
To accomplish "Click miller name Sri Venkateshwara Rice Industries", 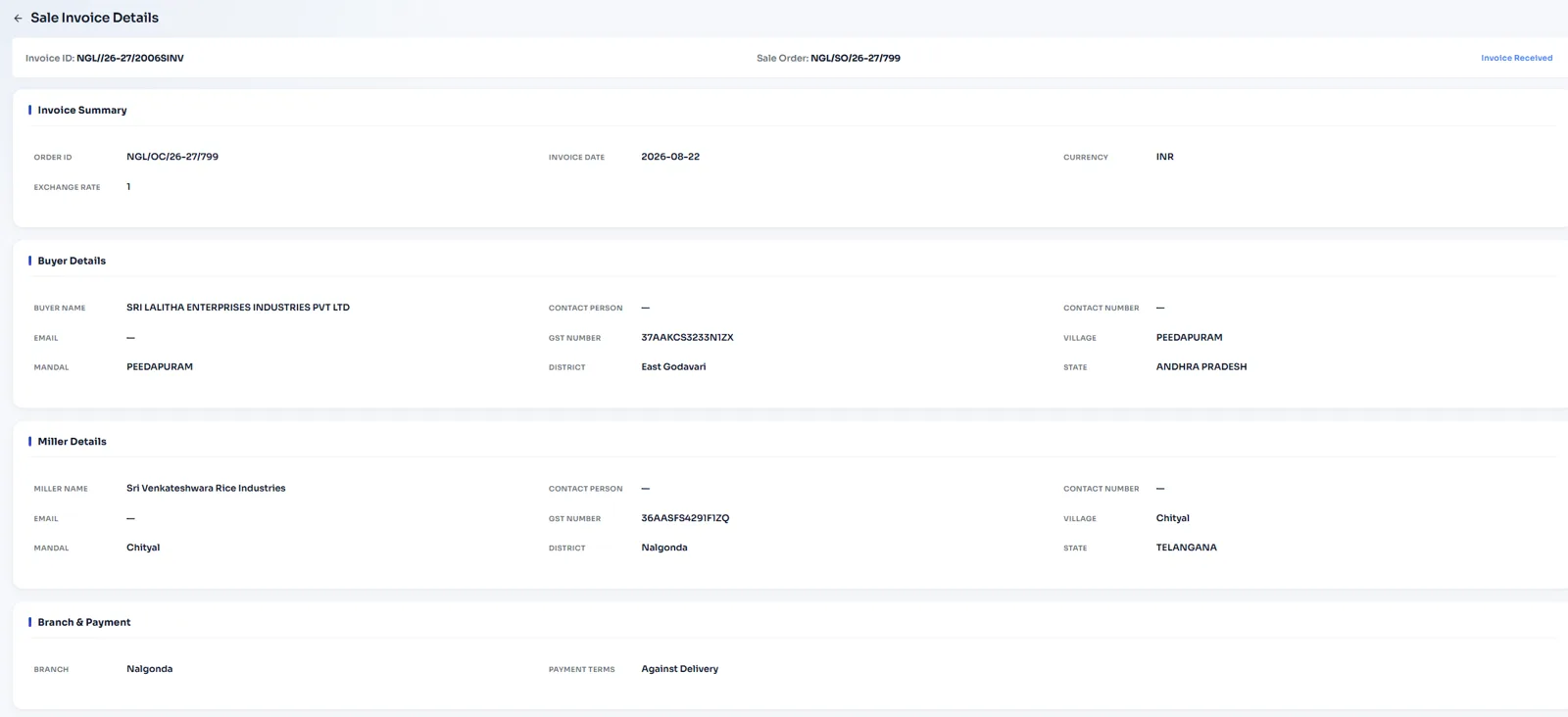I will [x=206, y=488].
